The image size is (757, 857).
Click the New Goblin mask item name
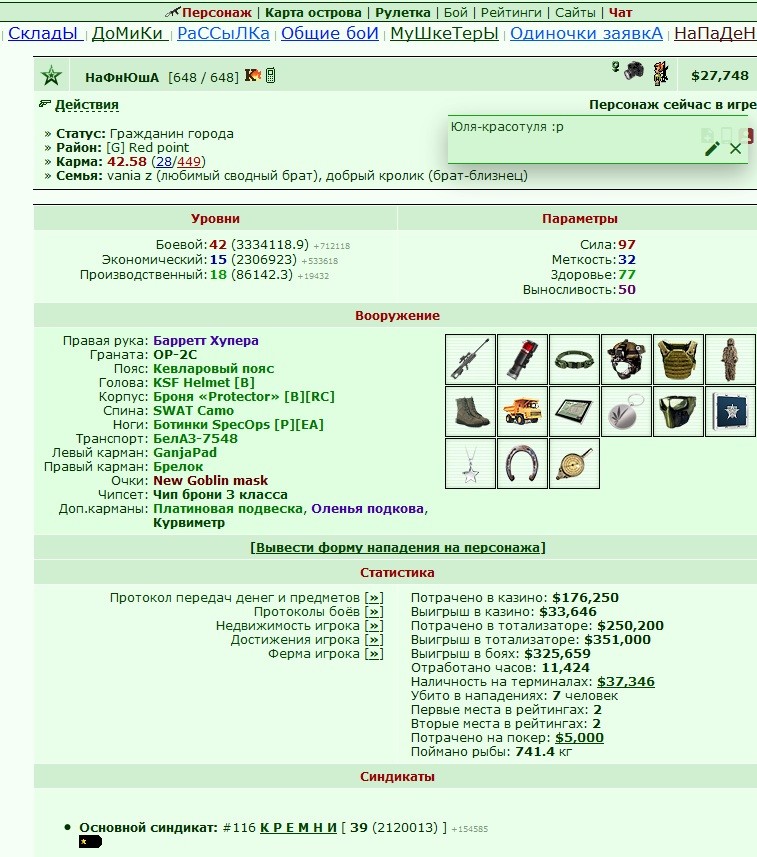click(210, 480)
